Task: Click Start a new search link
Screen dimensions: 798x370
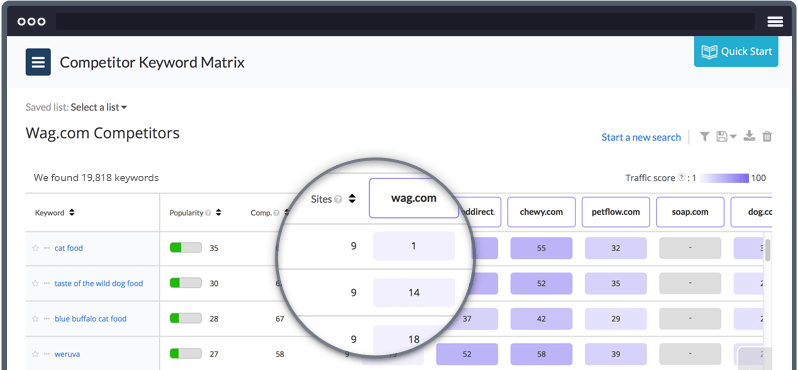Action: click(x=641, y=137)
